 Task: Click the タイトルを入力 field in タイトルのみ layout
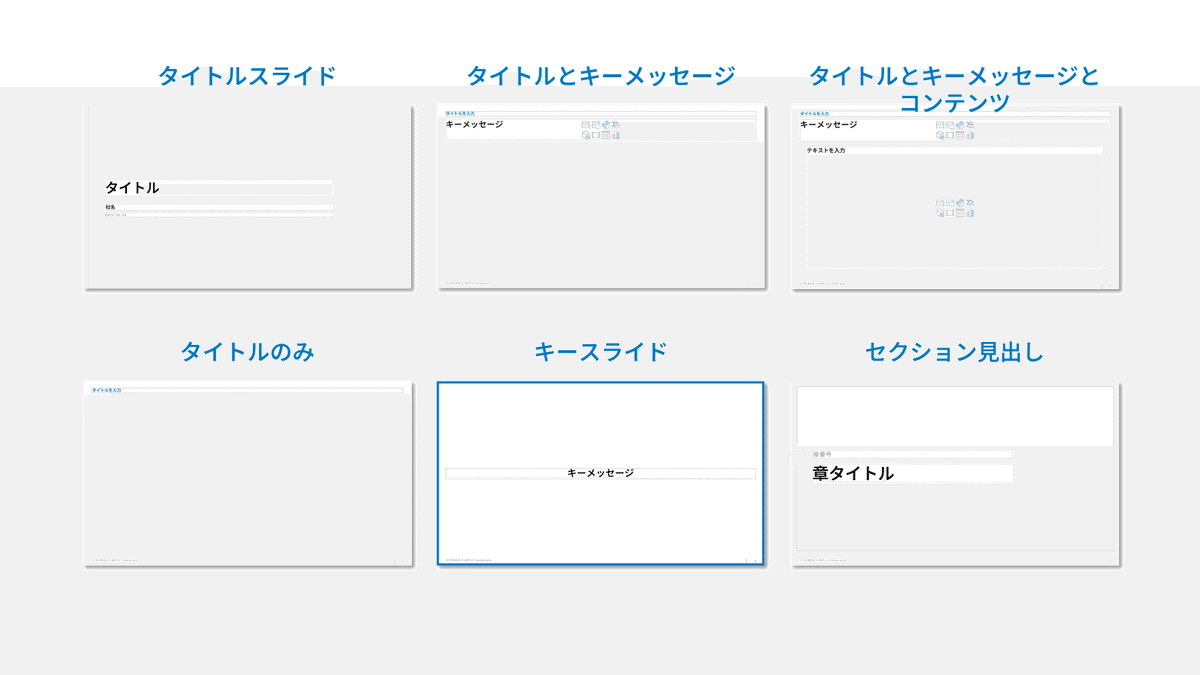coord(246,390)
